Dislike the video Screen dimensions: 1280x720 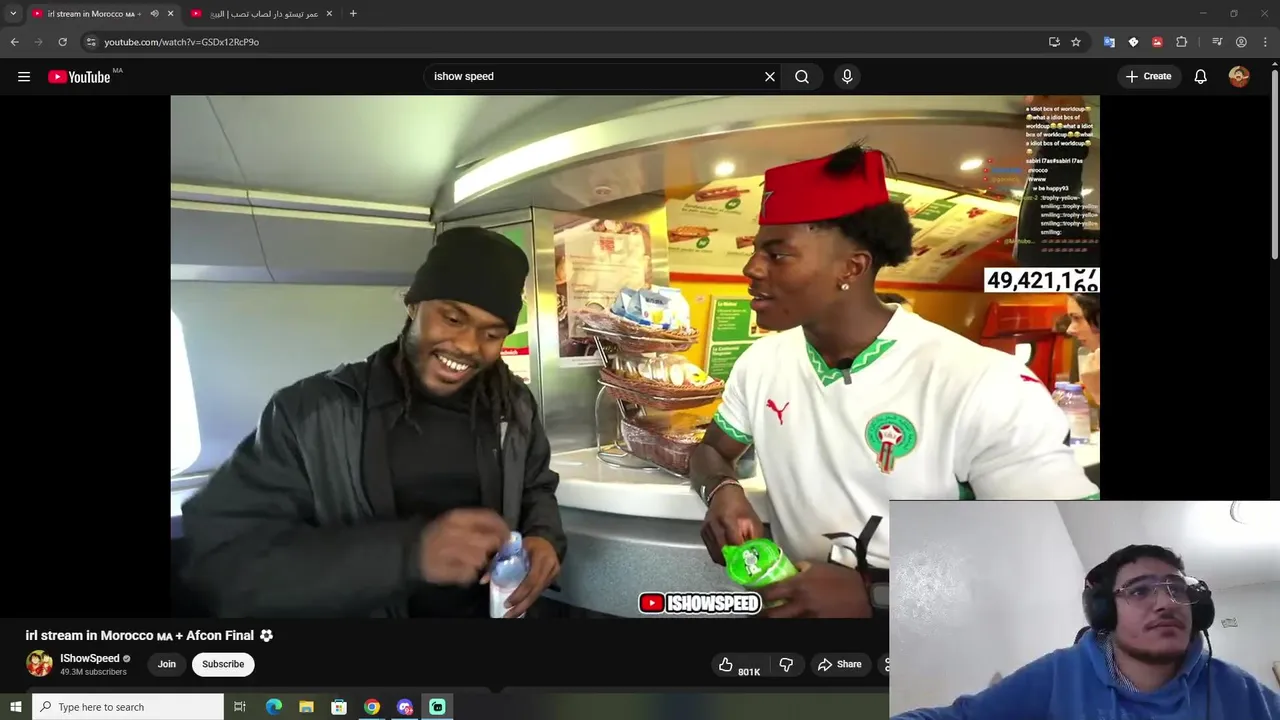(x=786, y=665)
